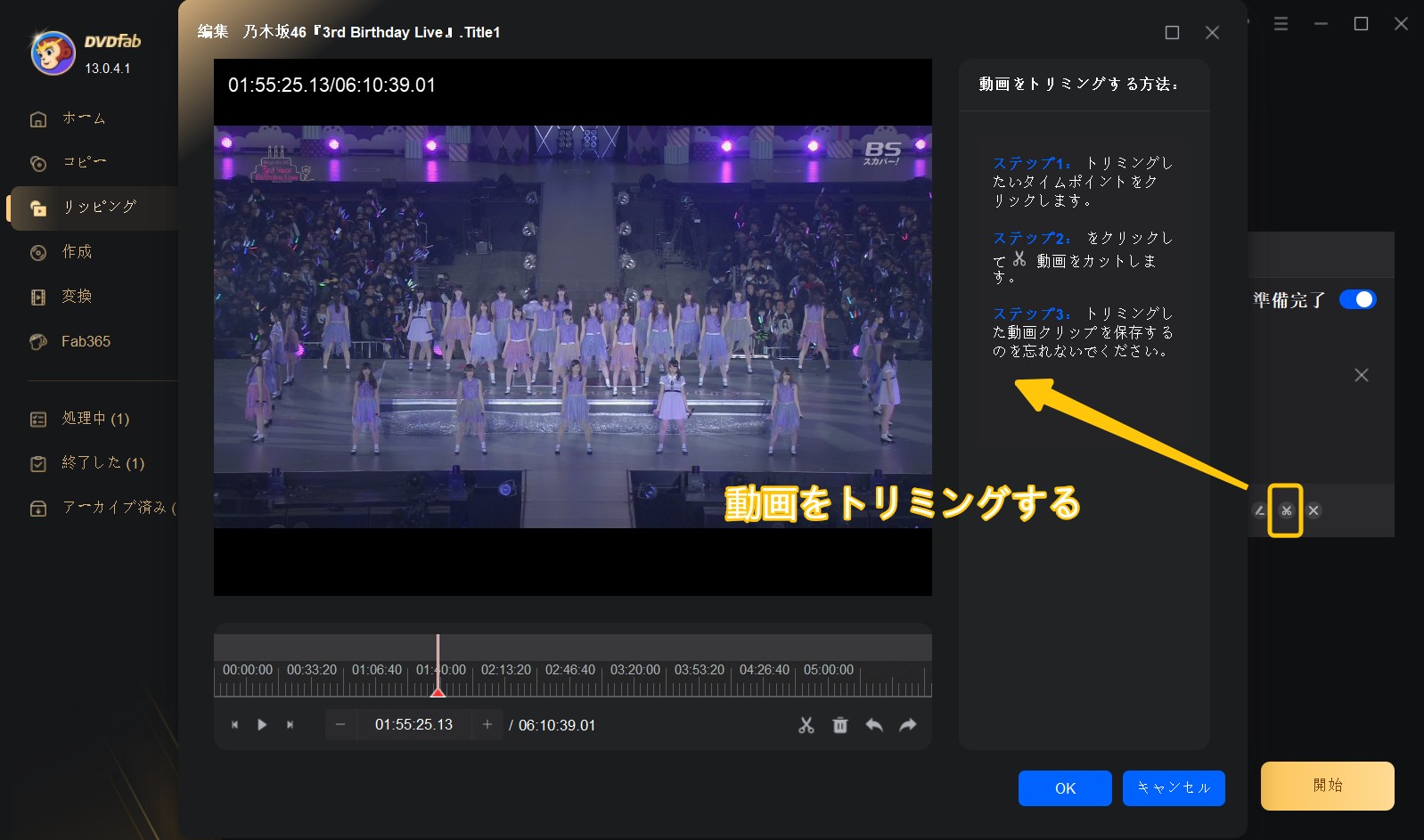
Task: Open the hamburger menu in main window
Action: coord(1281,24)
